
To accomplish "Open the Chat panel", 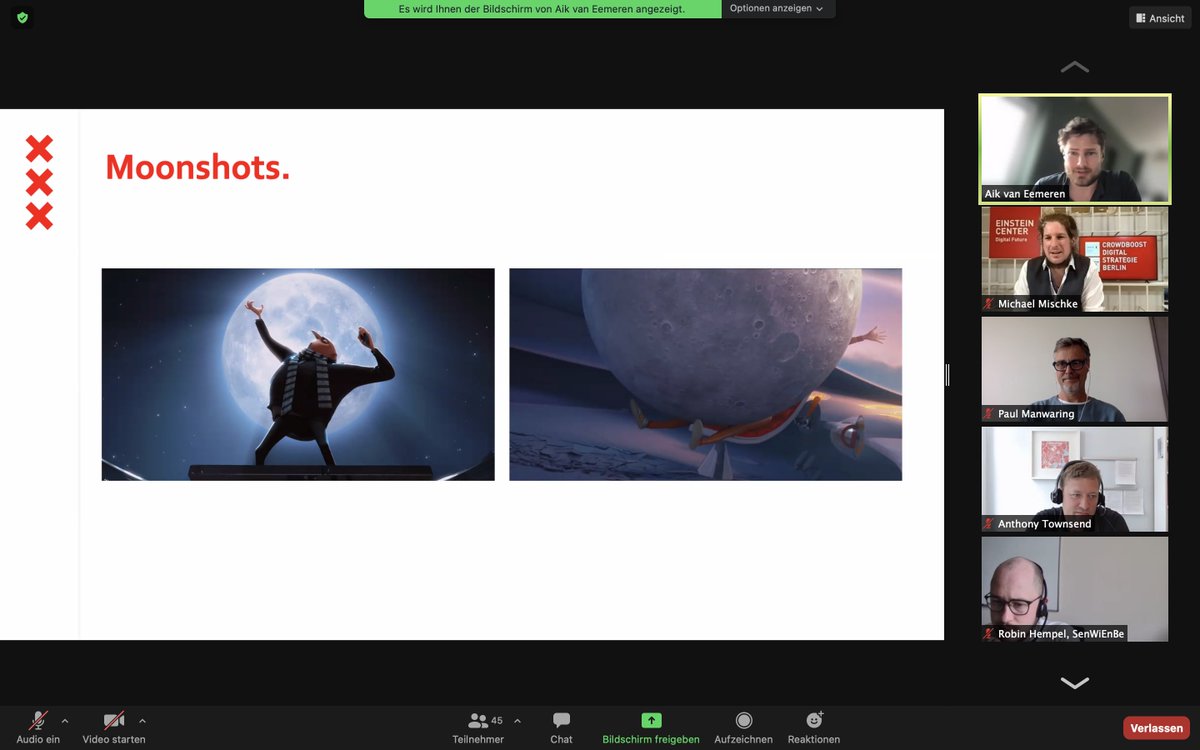I will coord(561,727).
